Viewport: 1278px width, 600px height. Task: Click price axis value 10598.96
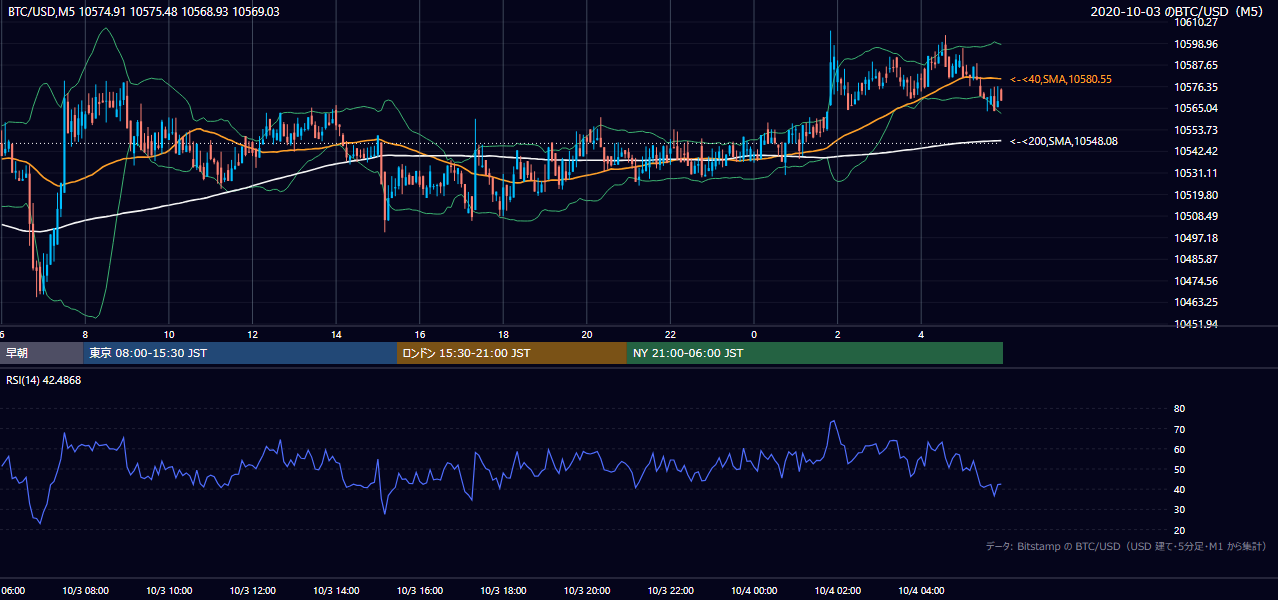click(1196, 44)
